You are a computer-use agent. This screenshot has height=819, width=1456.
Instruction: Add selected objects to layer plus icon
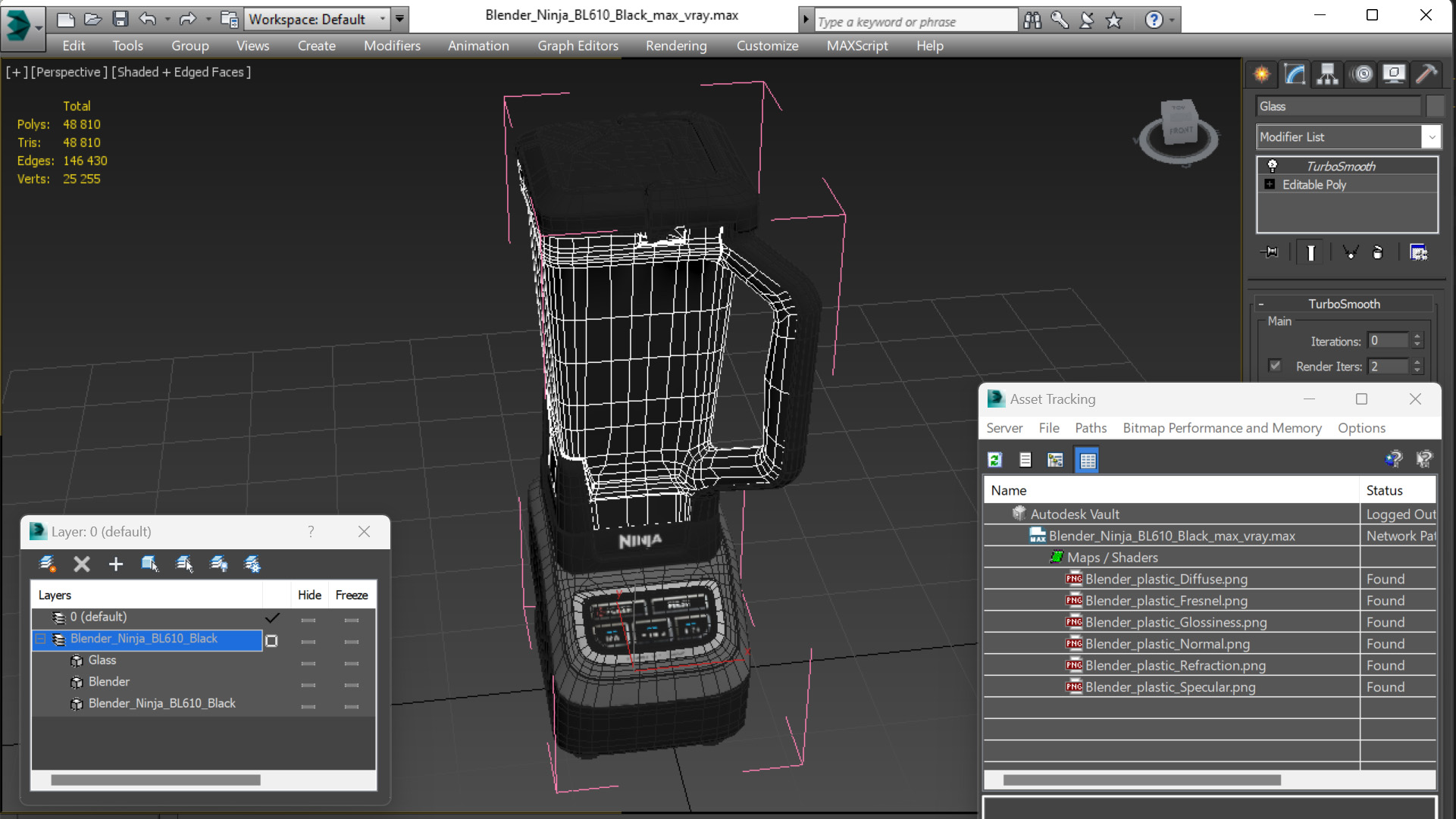pos(116,564)
